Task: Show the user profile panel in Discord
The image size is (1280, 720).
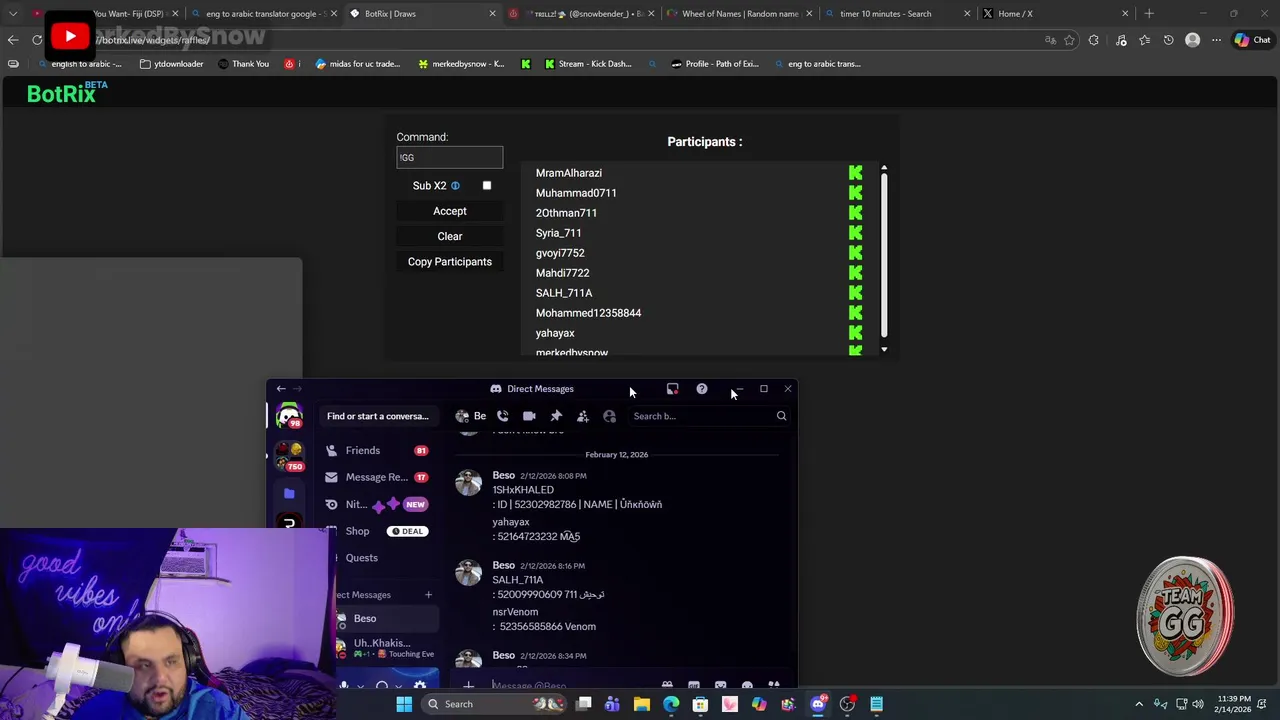Action: (609, 416)
